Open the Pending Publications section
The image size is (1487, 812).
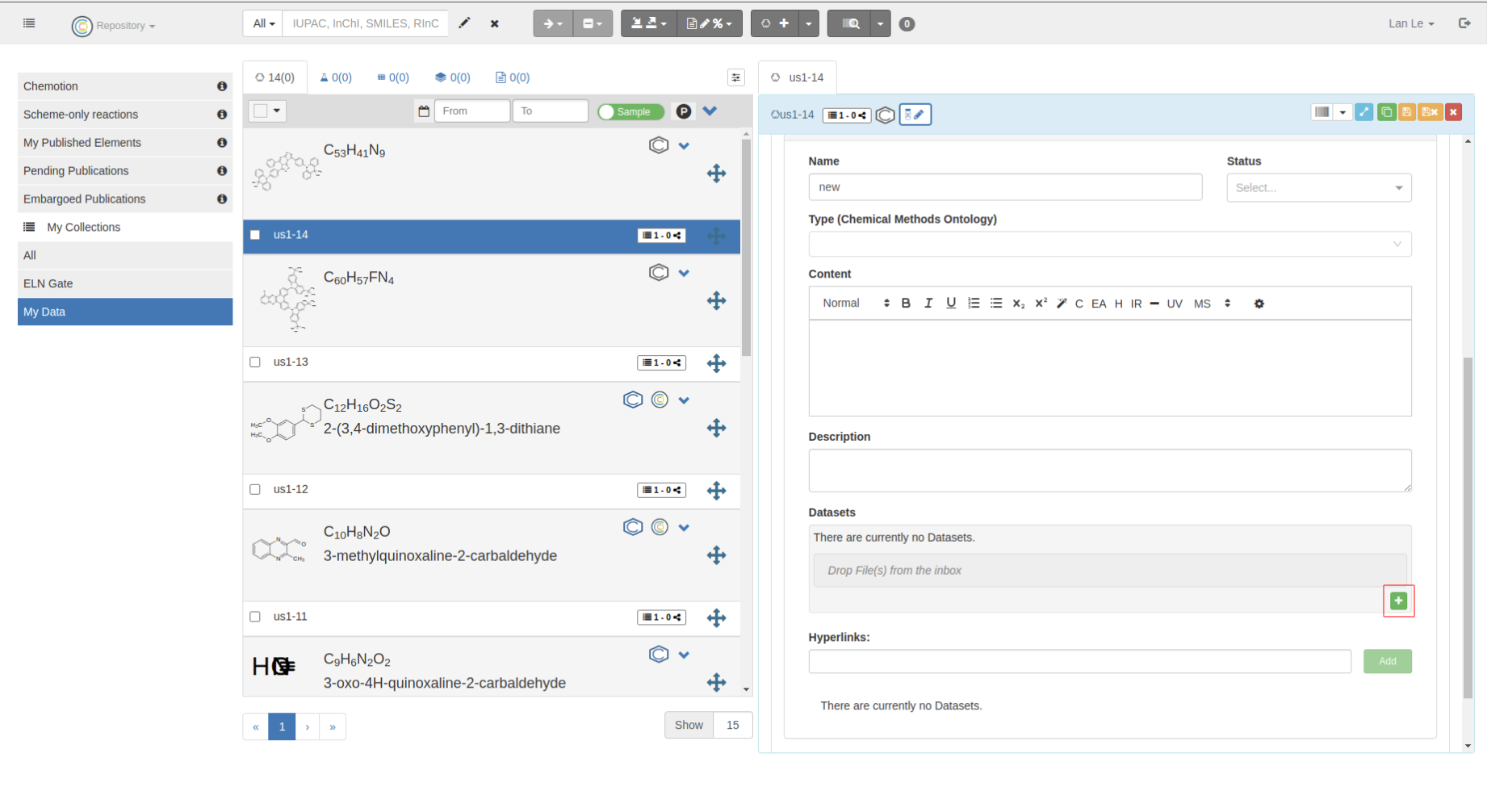point(76,170)
